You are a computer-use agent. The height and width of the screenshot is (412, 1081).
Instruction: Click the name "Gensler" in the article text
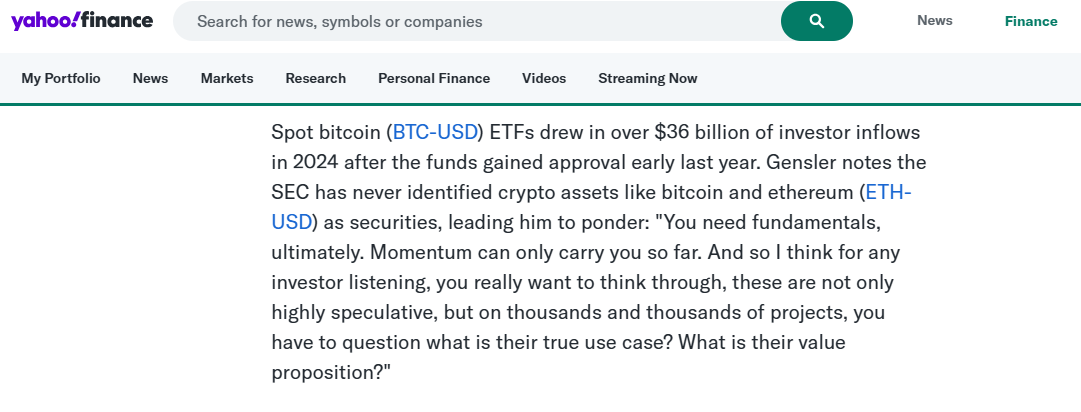coord(798,163)
